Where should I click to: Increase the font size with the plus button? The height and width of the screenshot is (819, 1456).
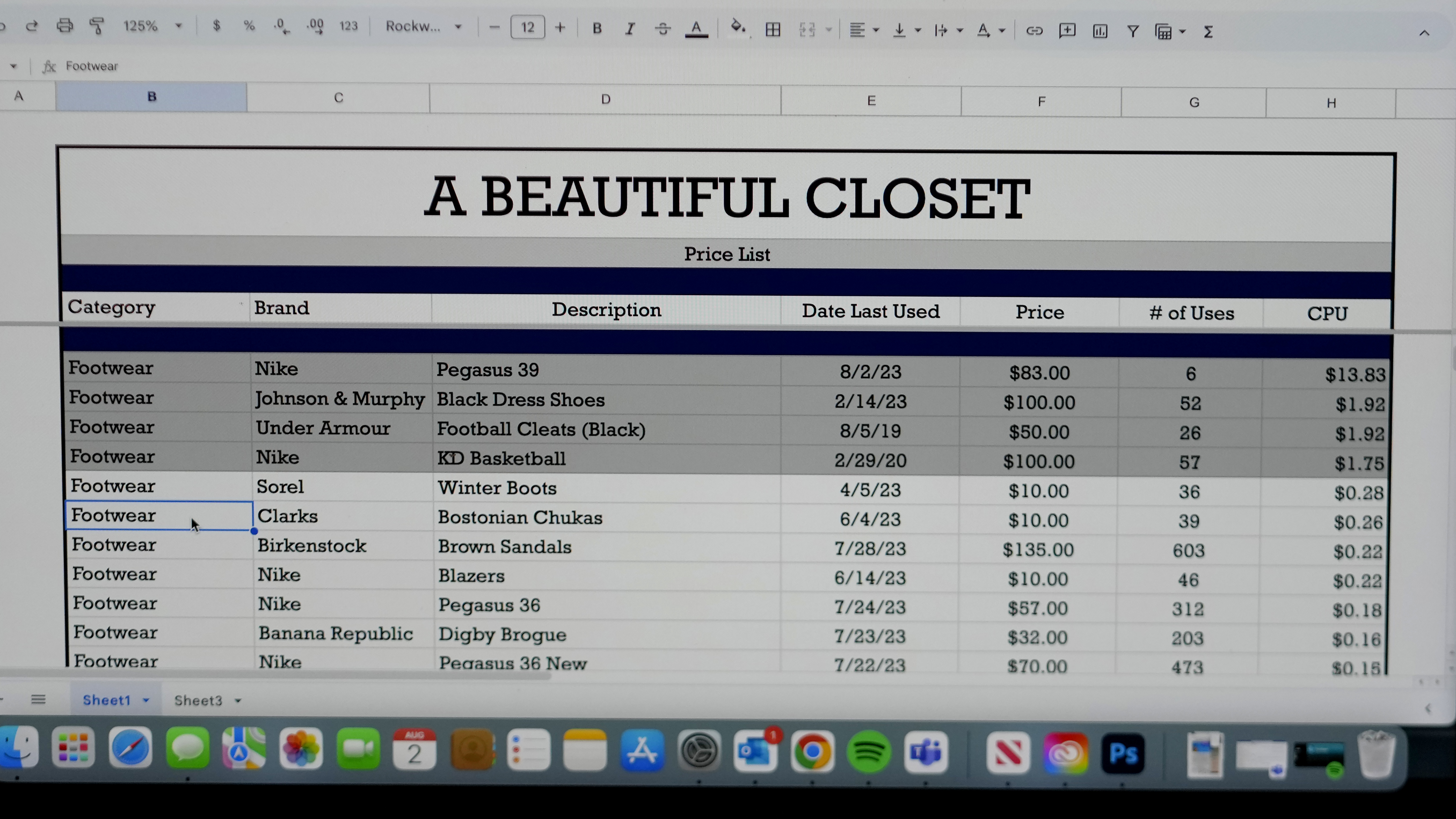[560, 26]
